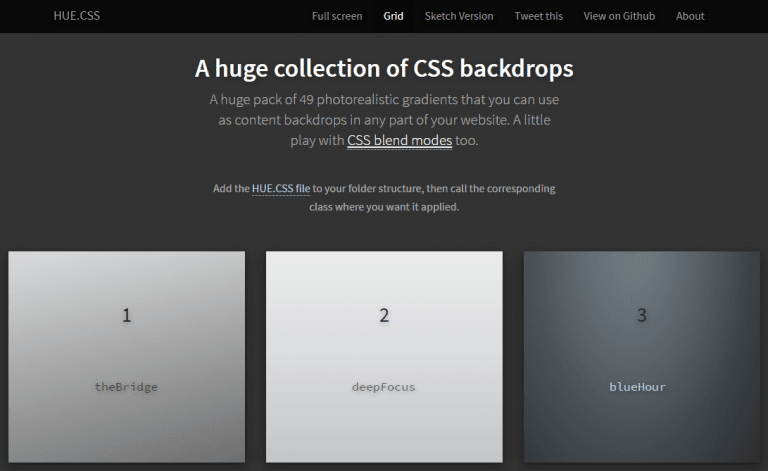The image size is (768, 471).
Task: Switch to the Grid view
Action: click(394, 16)
